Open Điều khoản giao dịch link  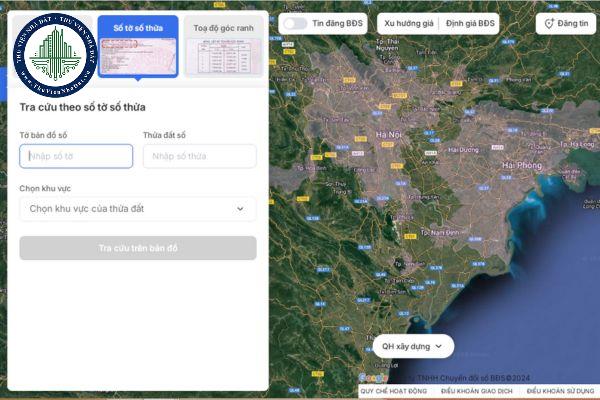coord(476,391)
